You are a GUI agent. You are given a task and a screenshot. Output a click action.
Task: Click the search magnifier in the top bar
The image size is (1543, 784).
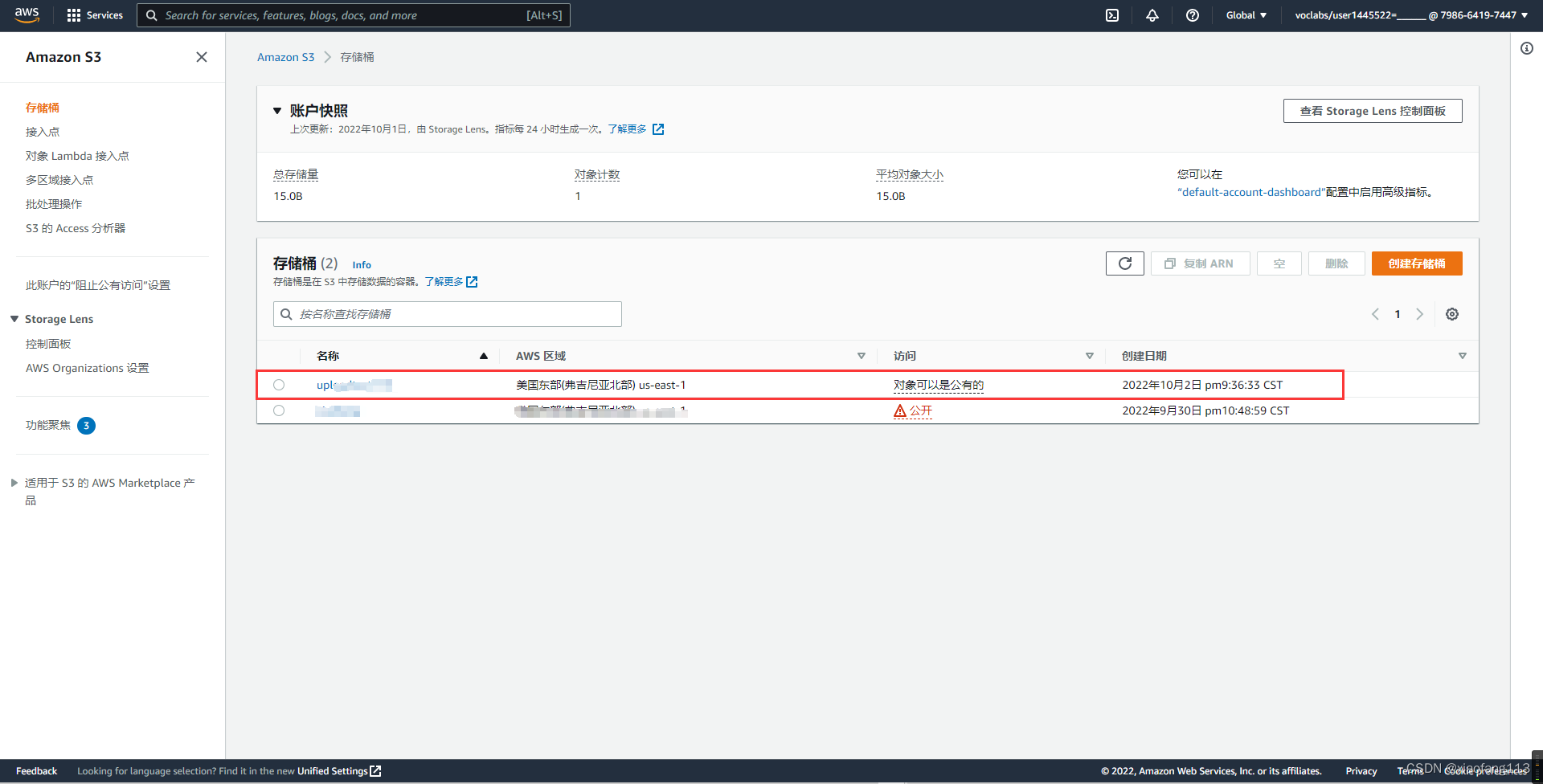[x=151, y=15]
